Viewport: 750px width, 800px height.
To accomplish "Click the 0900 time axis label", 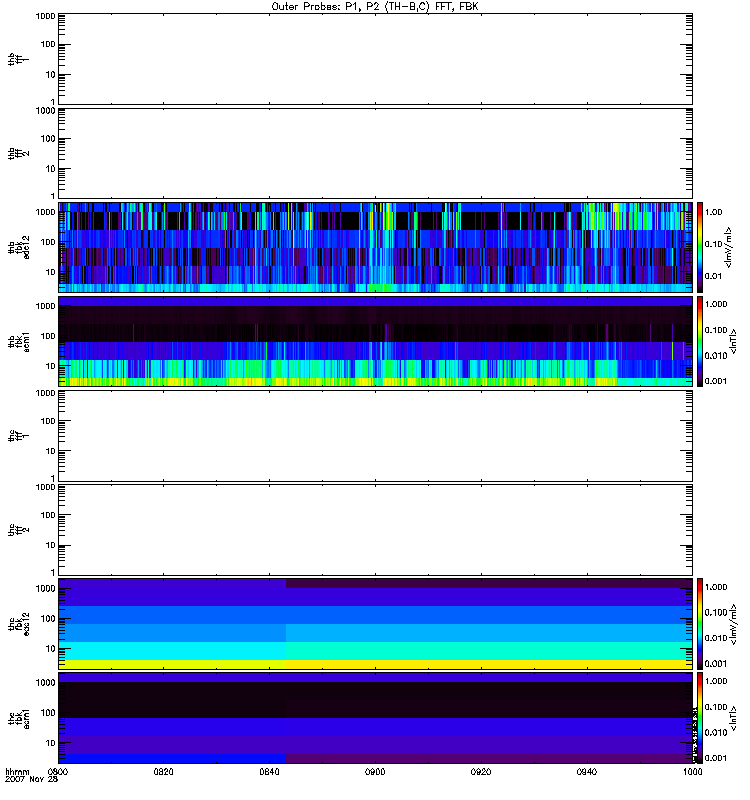I will (375, 772).
